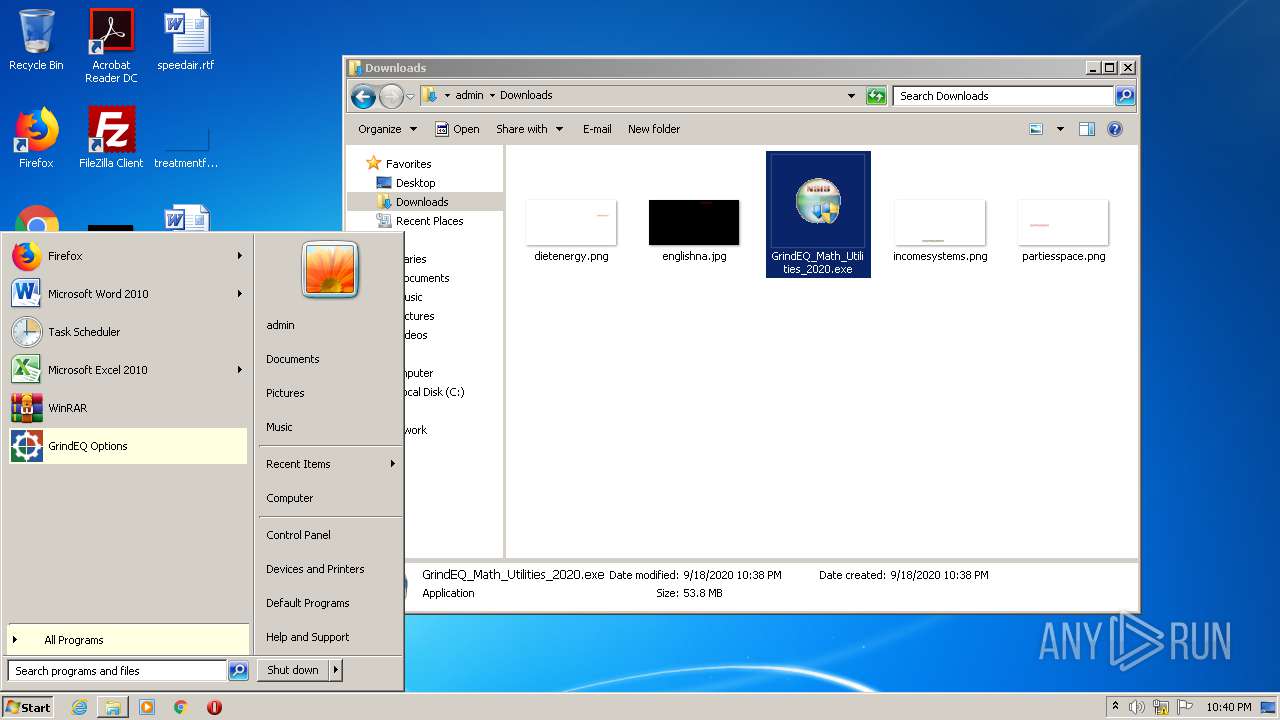
Task: Open Task Scheduler from Start menu
Action: (x=127, y=332)
